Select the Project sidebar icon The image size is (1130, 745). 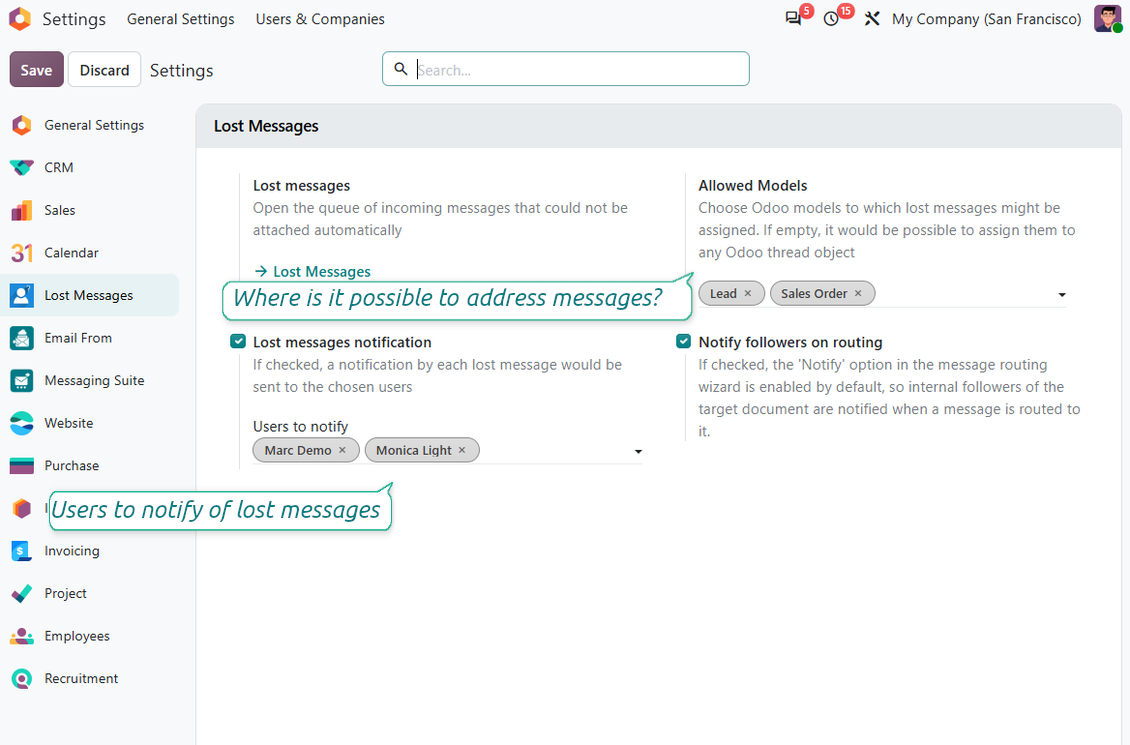[x=22, y=594]
